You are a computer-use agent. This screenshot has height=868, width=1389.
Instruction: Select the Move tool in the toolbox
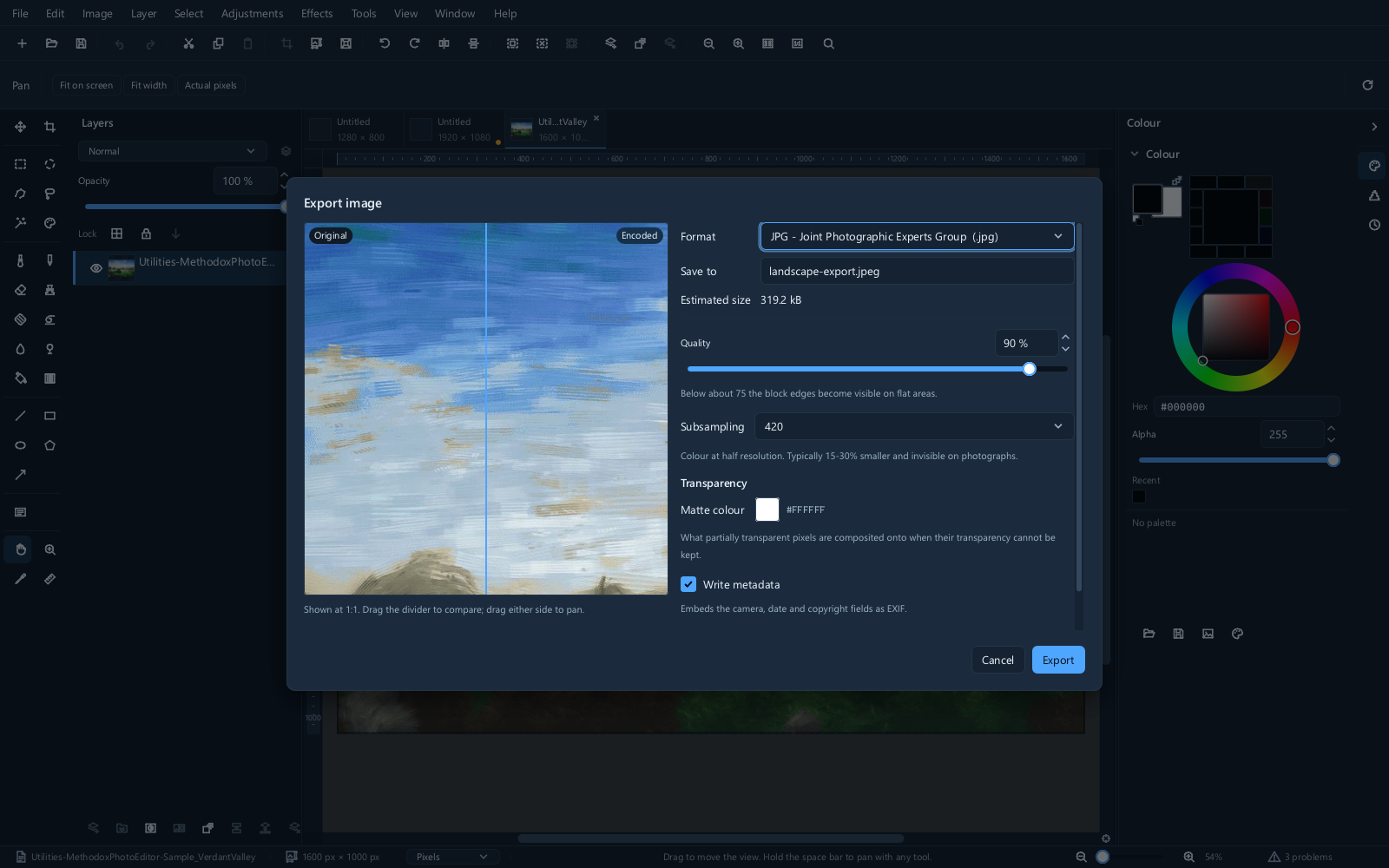click(x=20, y=127)
